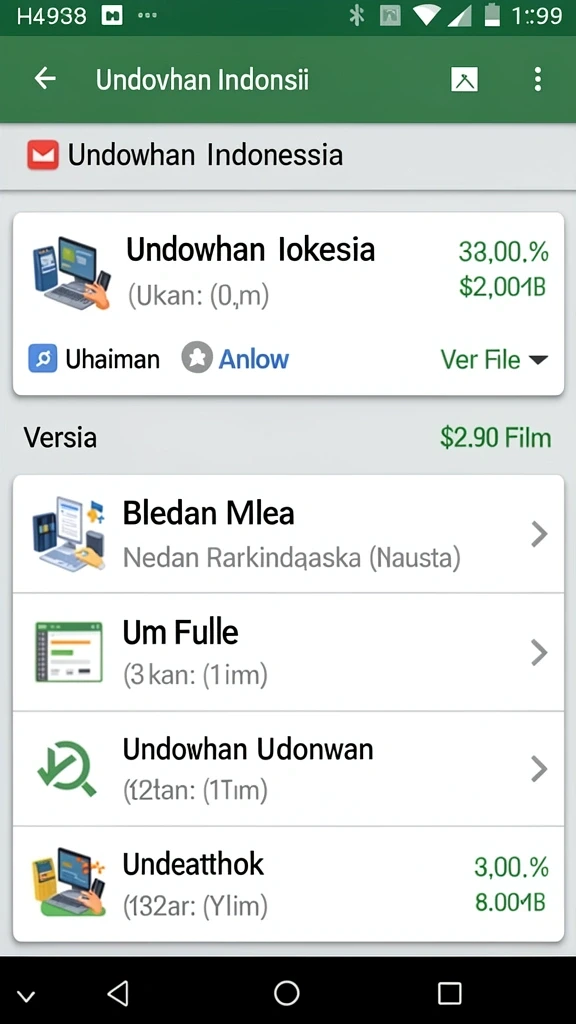Select the Anlow link
Screen dimensions: 576x1024
tap(253, 359)
